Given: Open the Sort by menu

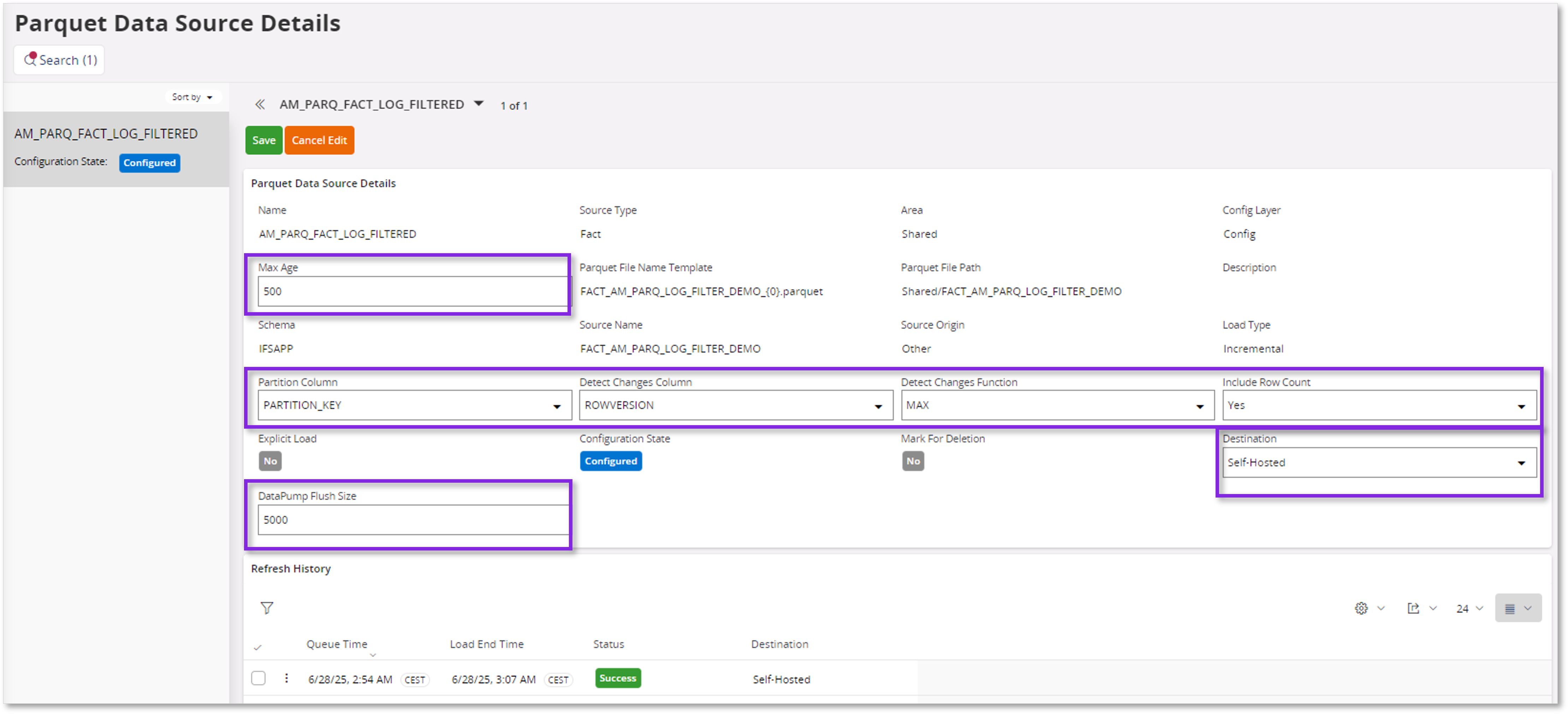Looking at the screenshot, I should (192, 97).
